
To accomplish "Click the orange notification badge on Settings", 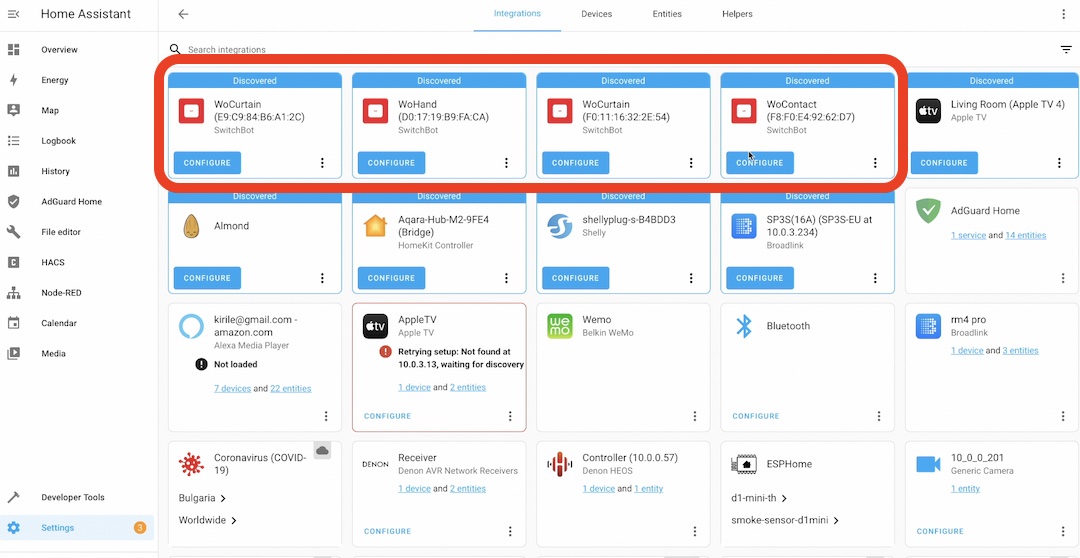I will (140, 528).
